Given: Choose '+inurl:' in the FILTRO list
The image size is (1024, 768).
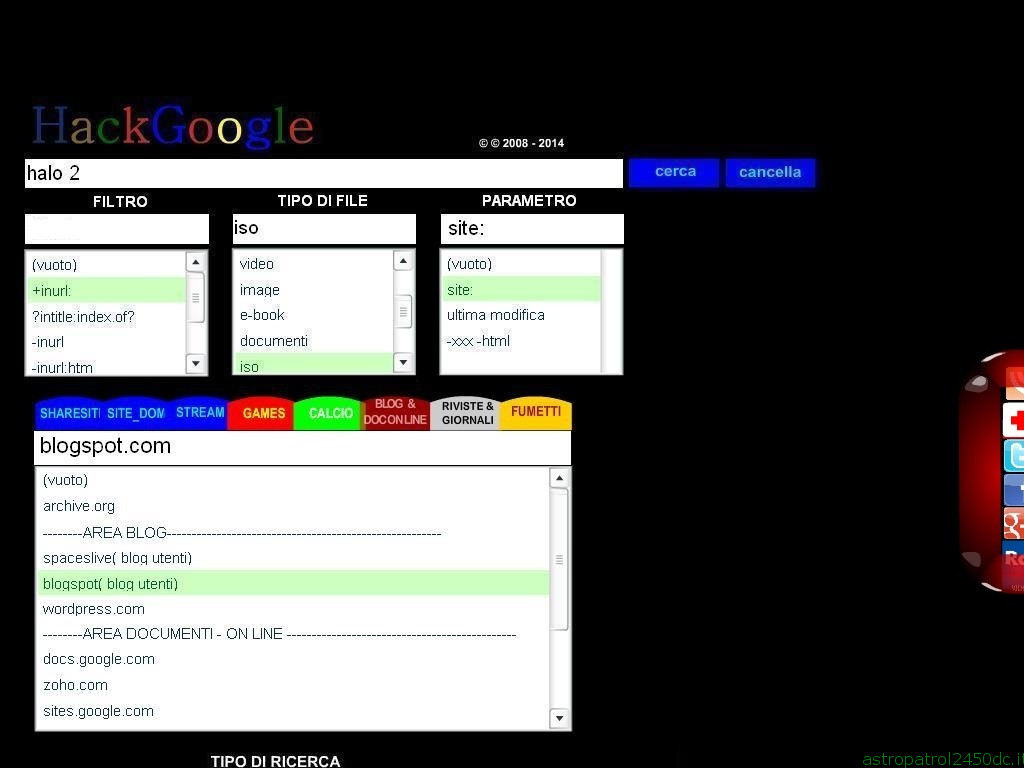Looking at the screenshot, I should click(x=106, y=291).
